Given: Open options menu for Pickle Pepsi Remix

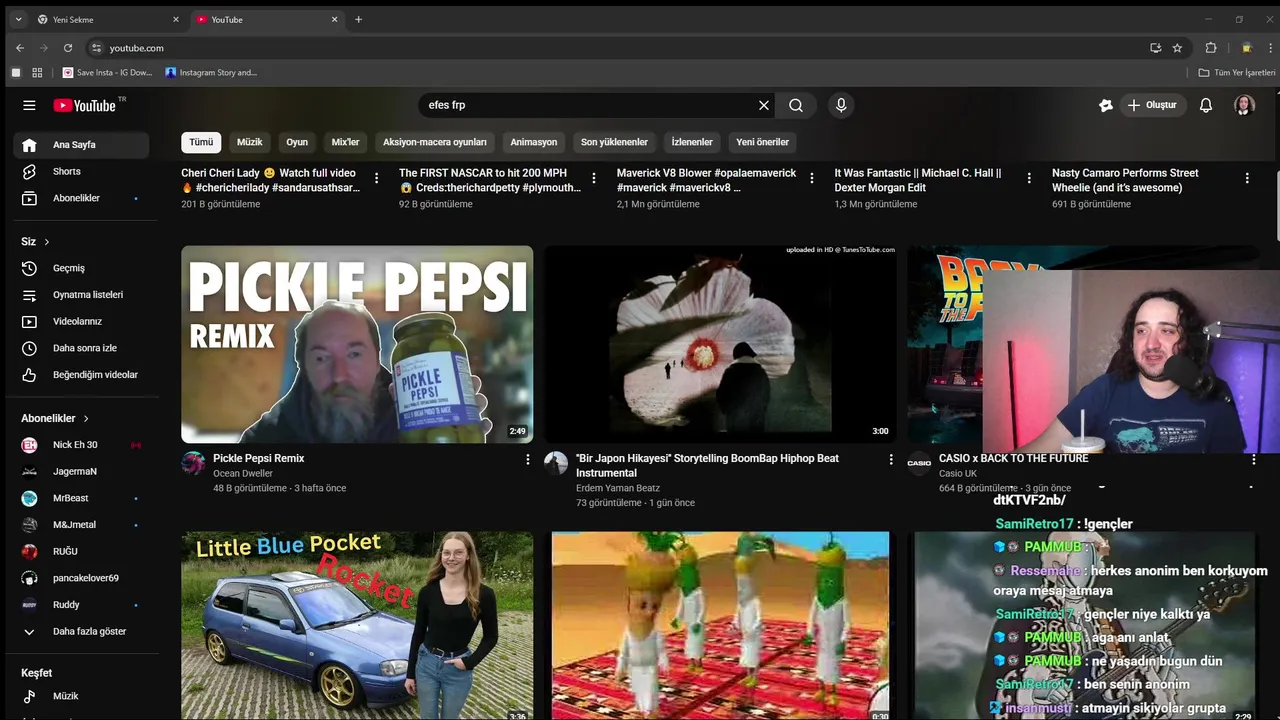Looking at the screenshot, I should (528, 459).
